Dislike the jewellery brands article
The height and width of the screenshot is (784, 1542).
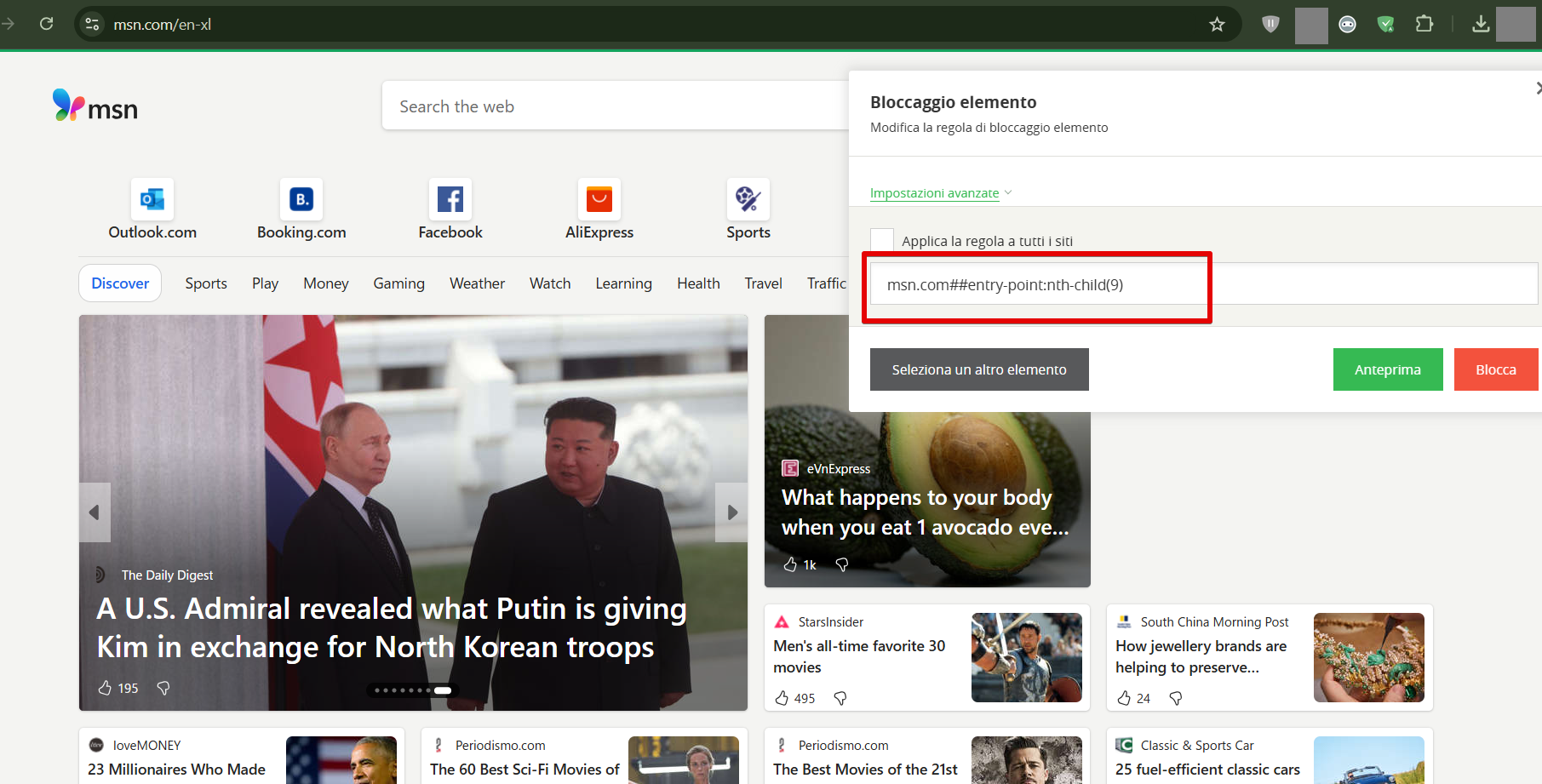(x=1176, y=698)
